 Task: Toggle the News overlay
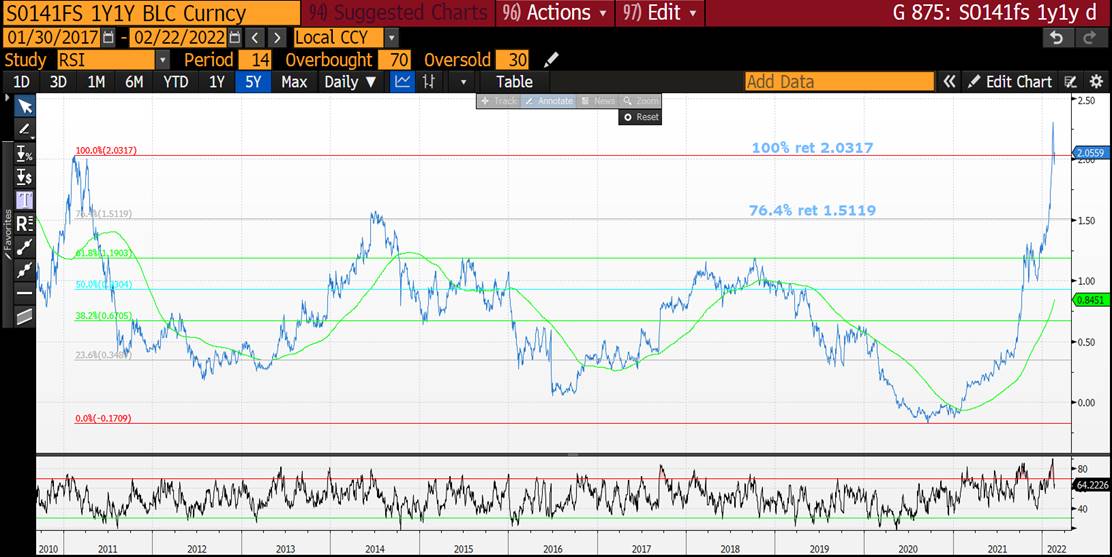598,101
